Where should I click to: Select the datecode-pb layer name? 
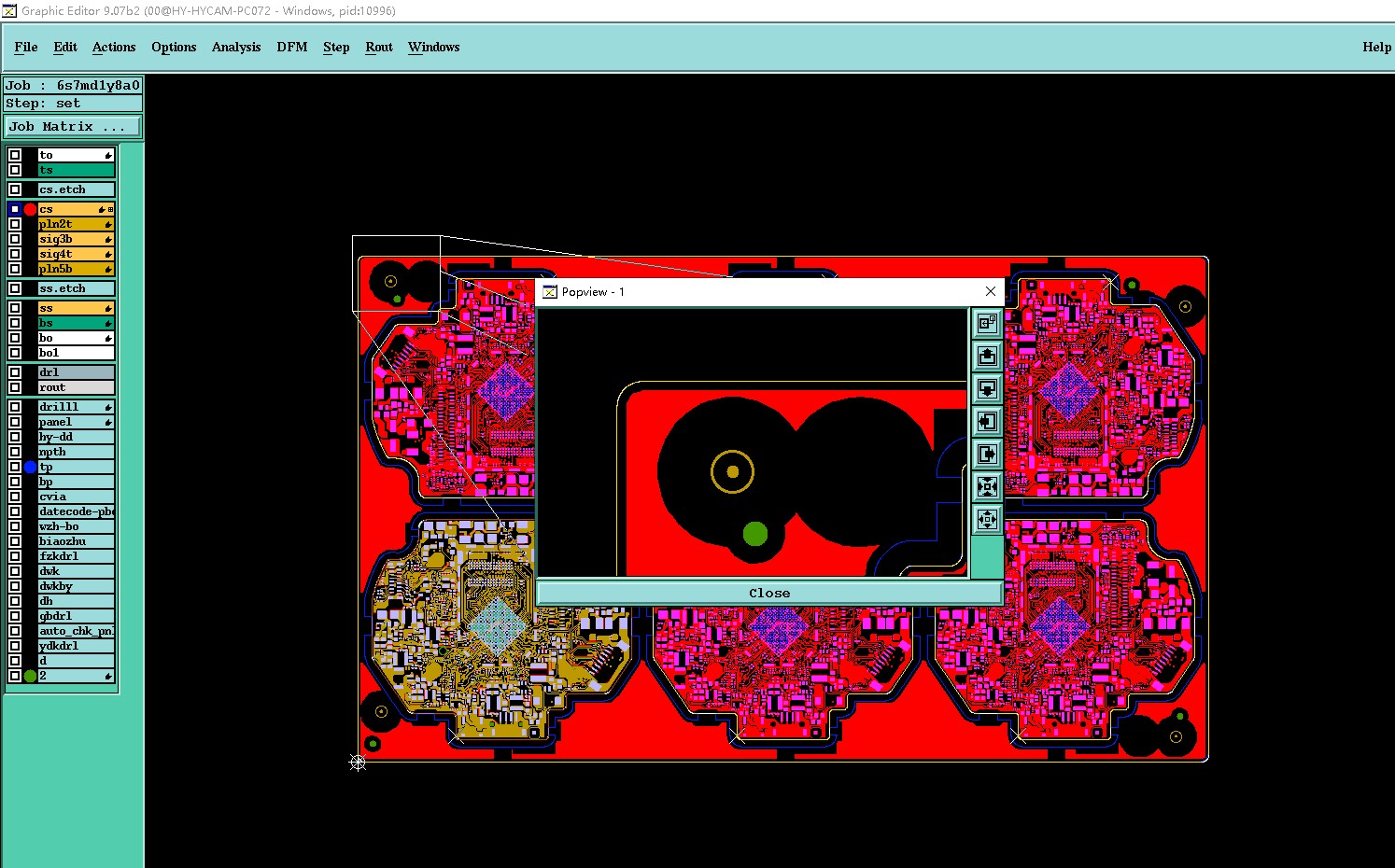[77, 511]
